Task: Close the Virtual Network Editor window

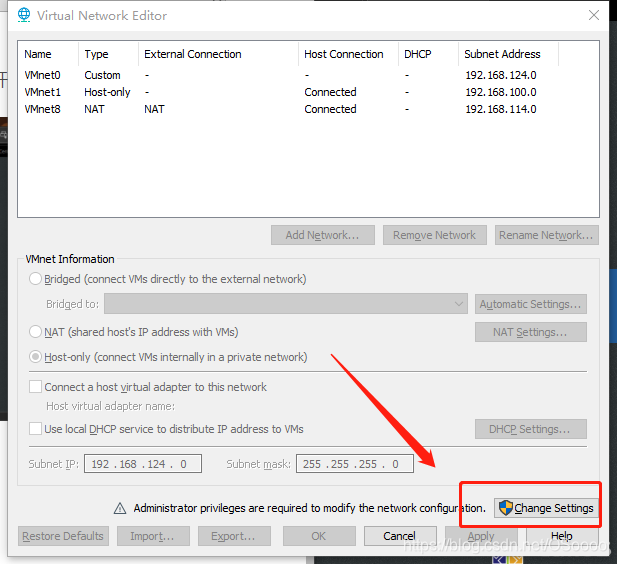Action: (594, 15)
